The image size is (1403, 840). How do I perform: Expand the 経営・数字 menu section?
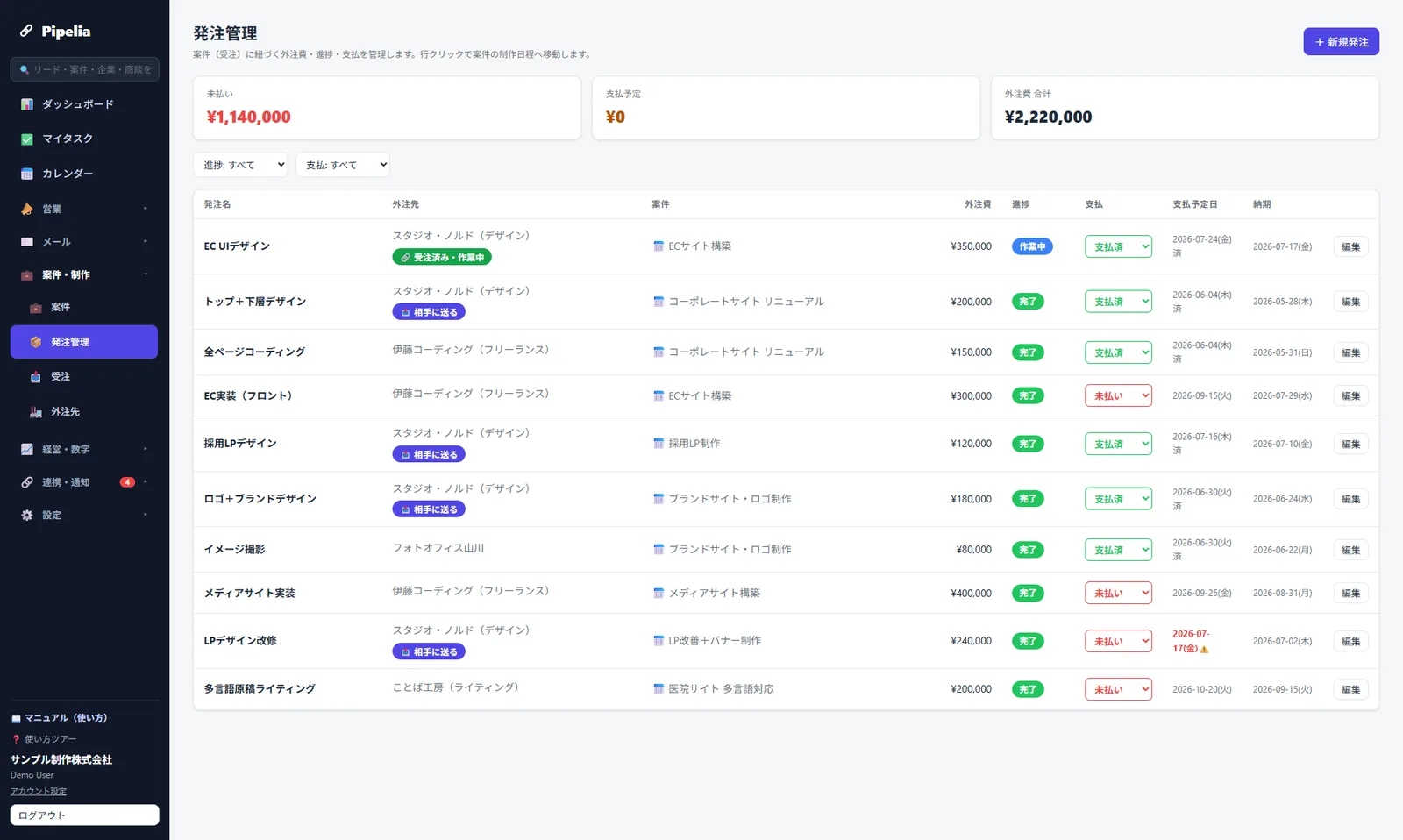click(x=84, y=449)
